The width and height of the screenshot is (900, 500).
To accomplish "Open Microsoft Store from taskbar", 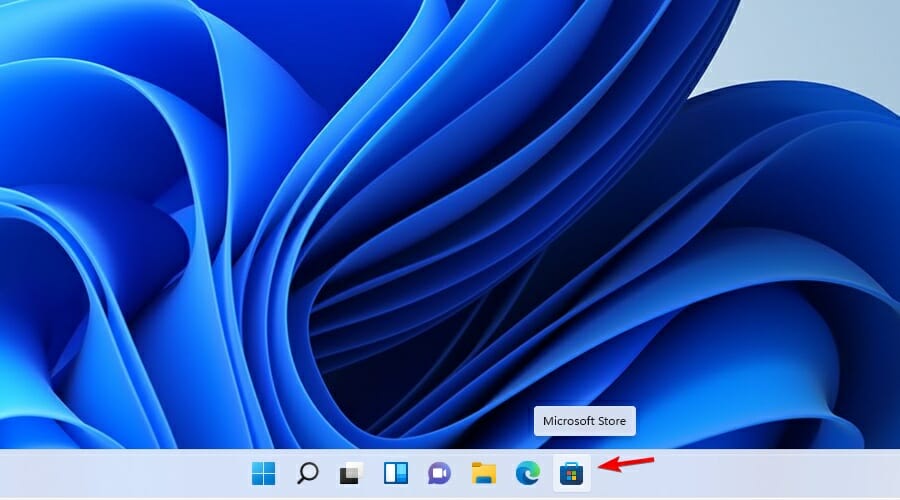I will [572, 474].
